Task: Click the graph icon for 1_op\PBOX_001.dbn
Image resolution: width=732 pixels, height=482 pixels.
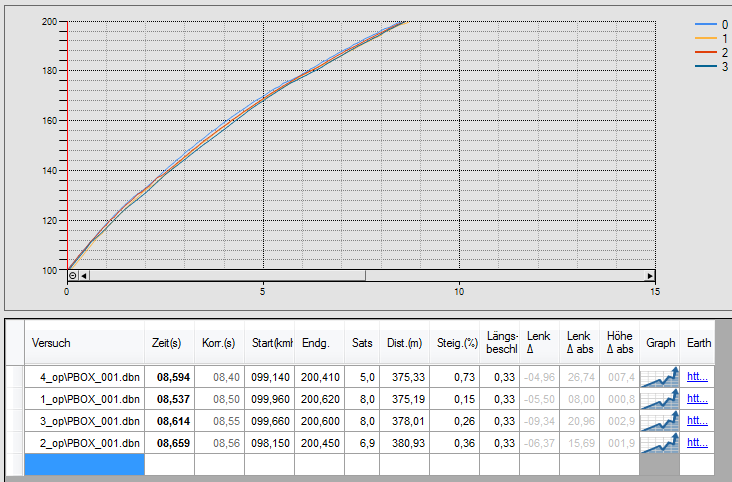Action: click(659, 399)
